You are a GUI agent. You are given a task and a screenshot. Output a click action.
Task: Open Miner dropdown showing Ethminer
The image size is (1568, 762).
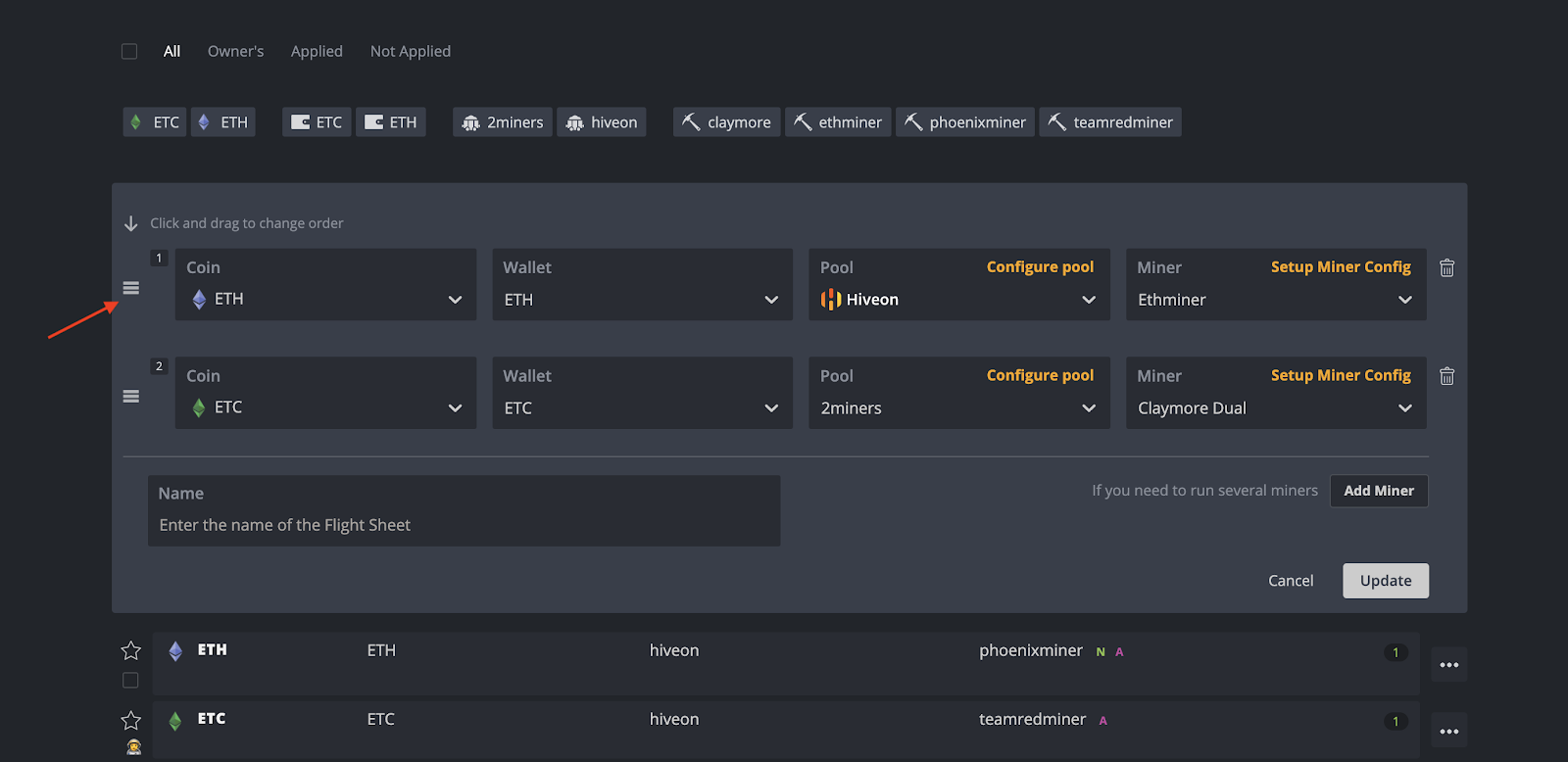pyautogui.click(x=1276, y=284)
